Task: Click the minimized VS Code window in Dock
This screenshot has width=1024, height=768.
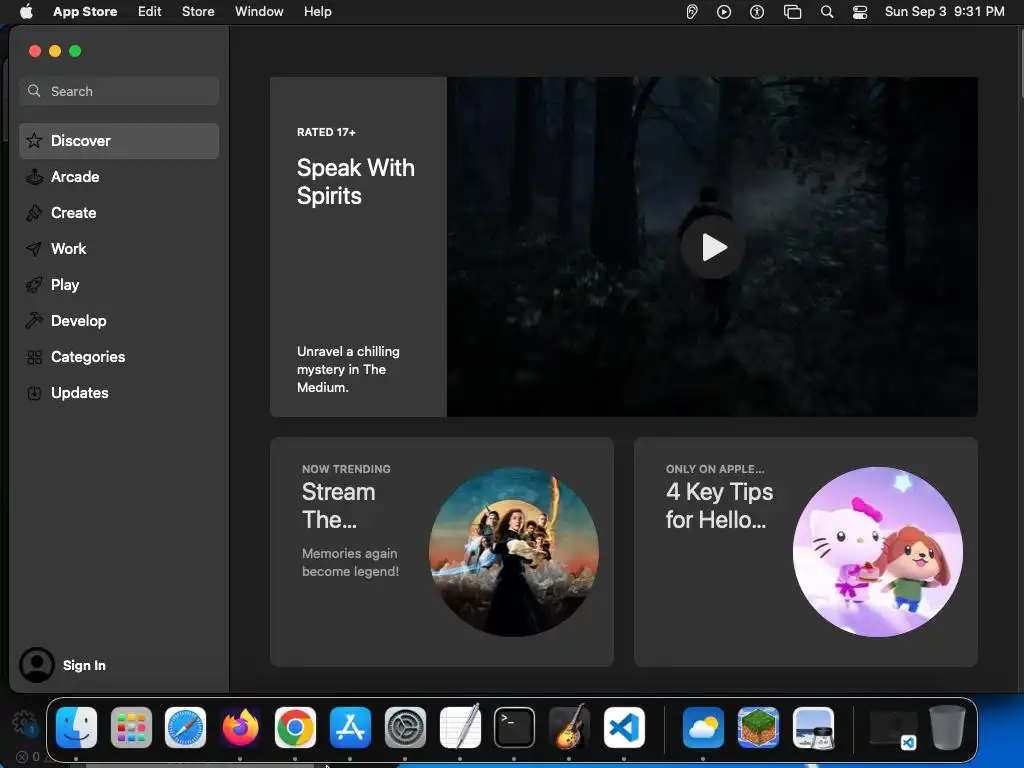Action: tap(893, 729)
